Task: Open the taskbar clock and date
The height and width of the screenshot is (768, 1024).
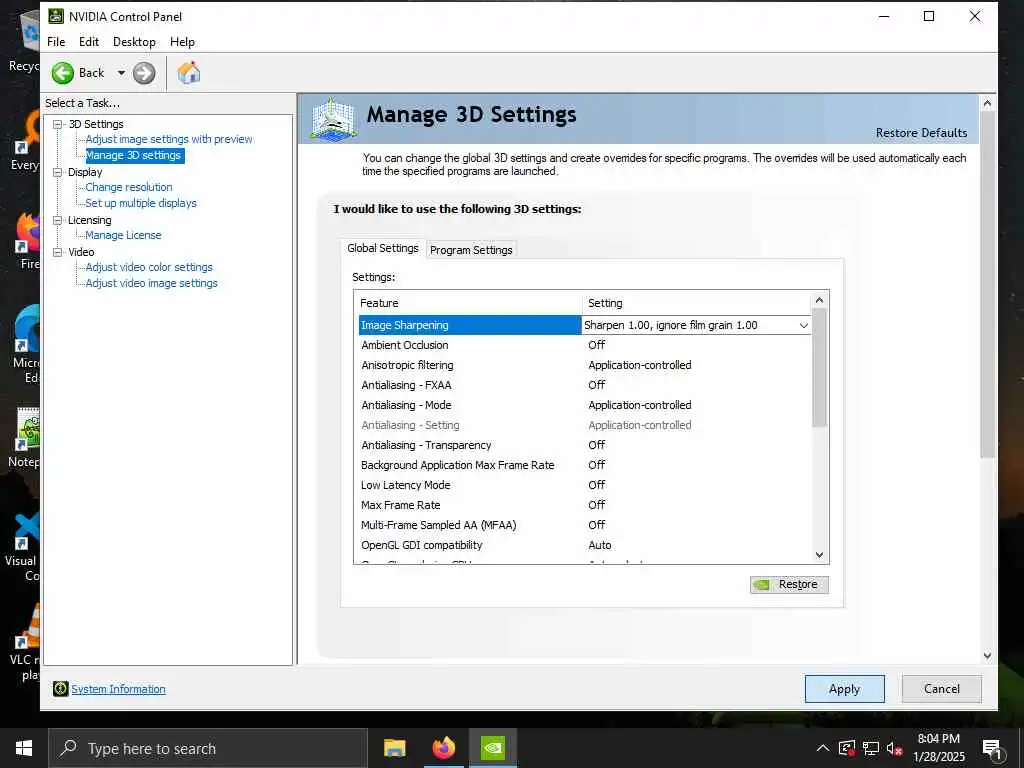Action: (x=938, y=748)
